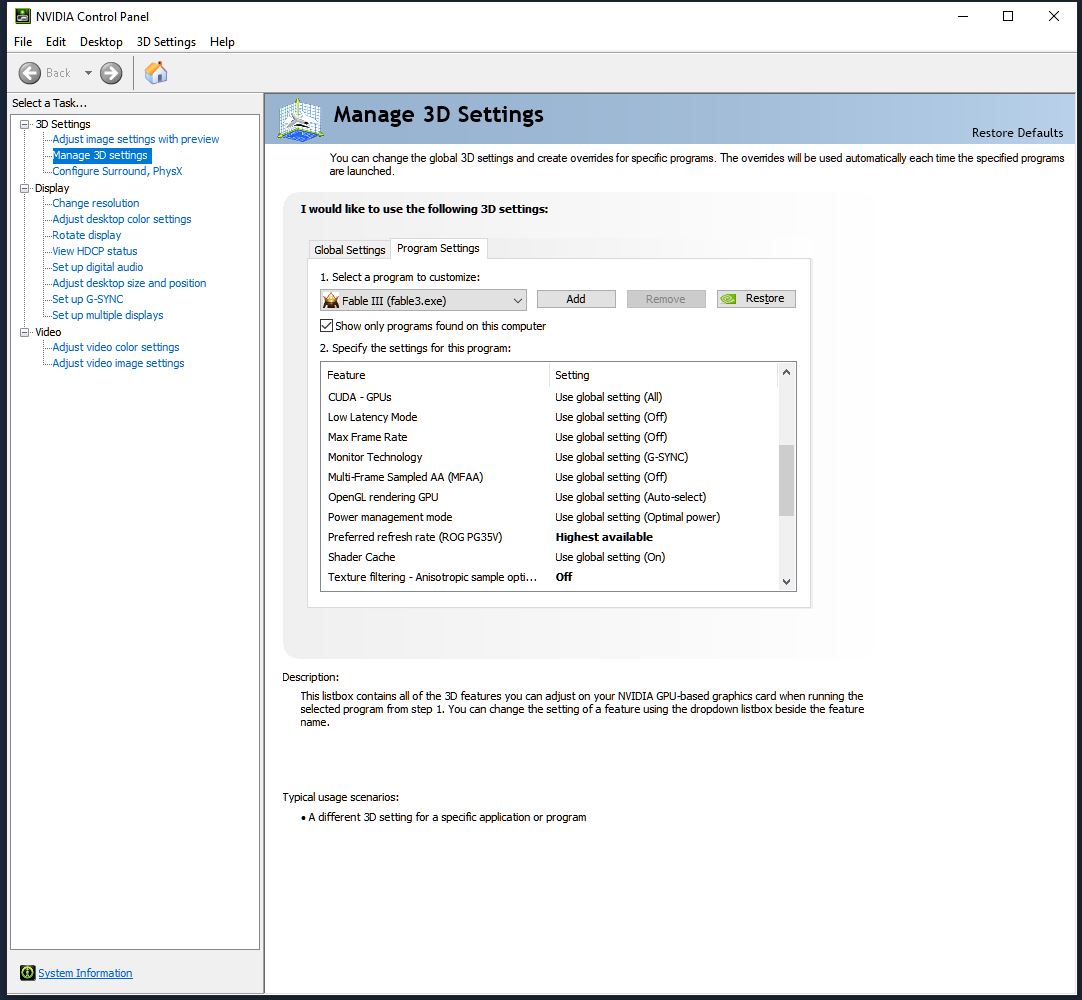Open the Edit menu

click(x=56, y=41)
